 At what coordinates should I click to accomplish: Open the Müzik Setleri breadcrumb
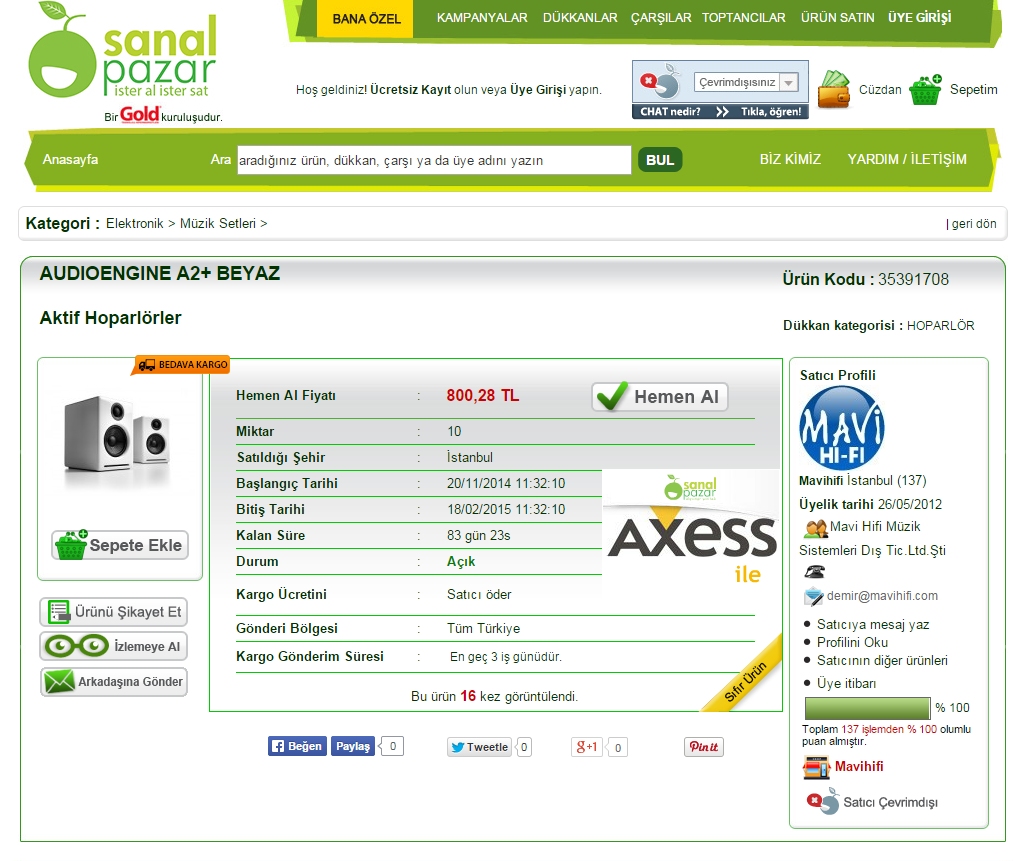pyautogui.click(x=218, y=224)
